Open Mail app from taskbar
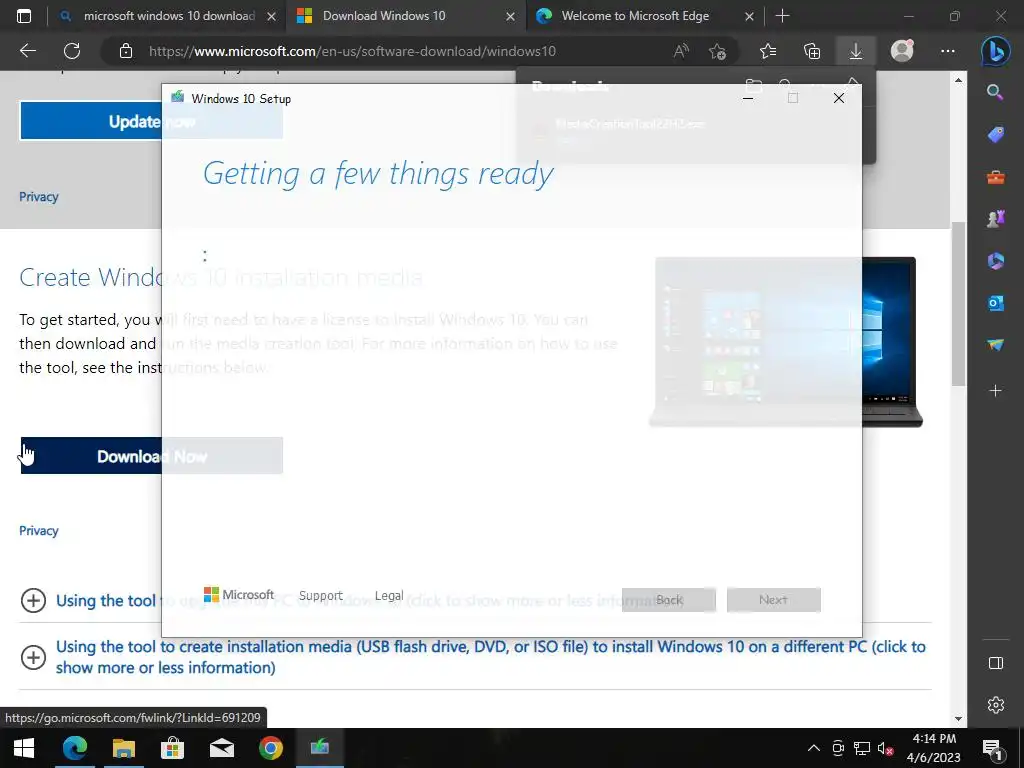1024x768 pixels. tap(221, 748)
